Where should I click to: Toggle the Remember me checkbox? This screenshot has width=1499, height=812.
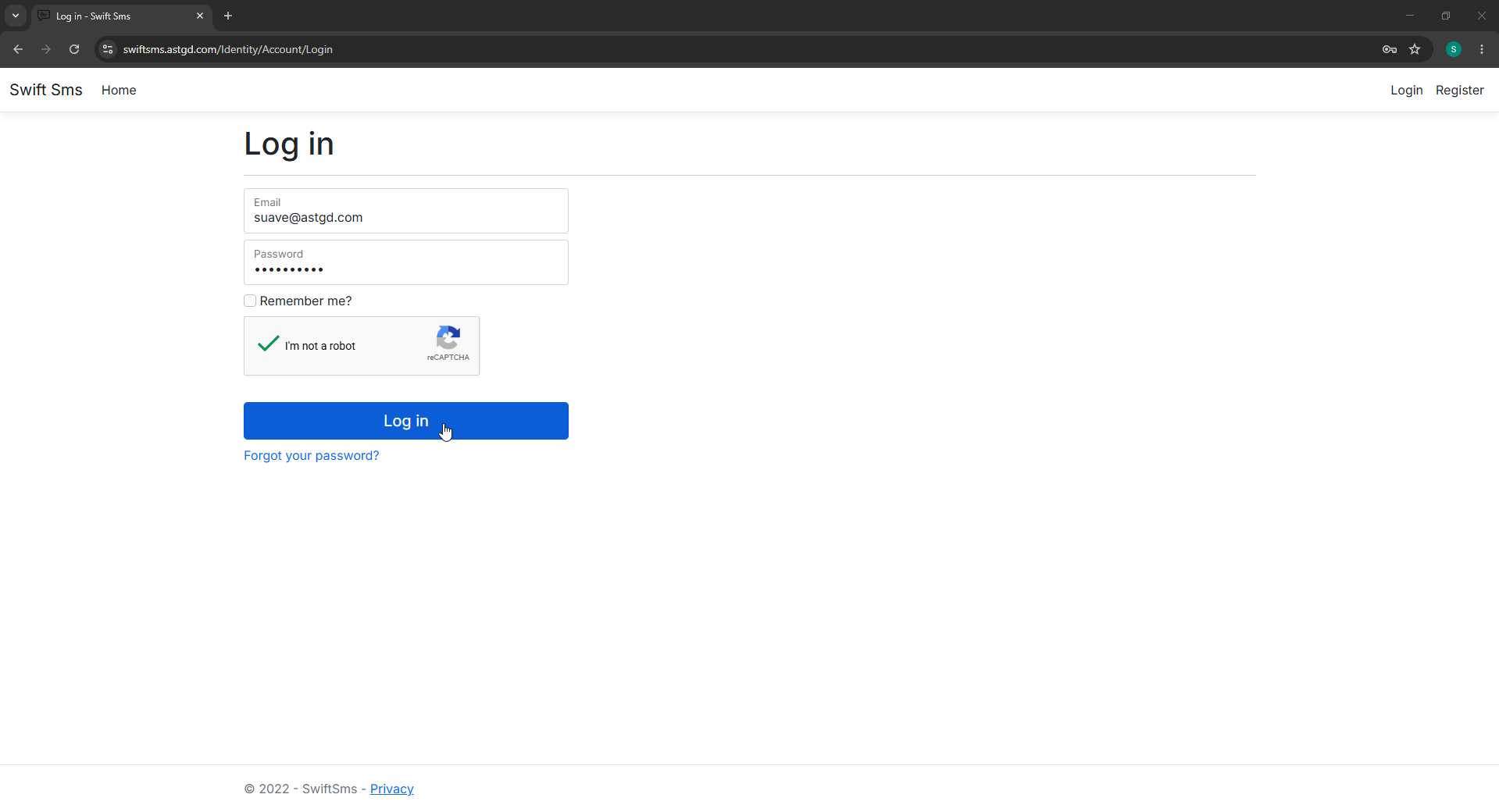point(250,301)
